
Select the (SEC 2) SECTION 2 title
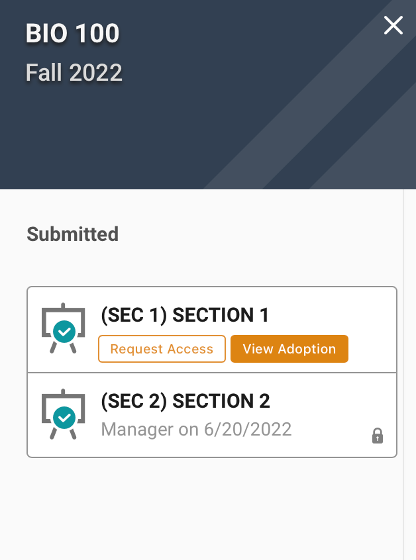coord(185,401)
